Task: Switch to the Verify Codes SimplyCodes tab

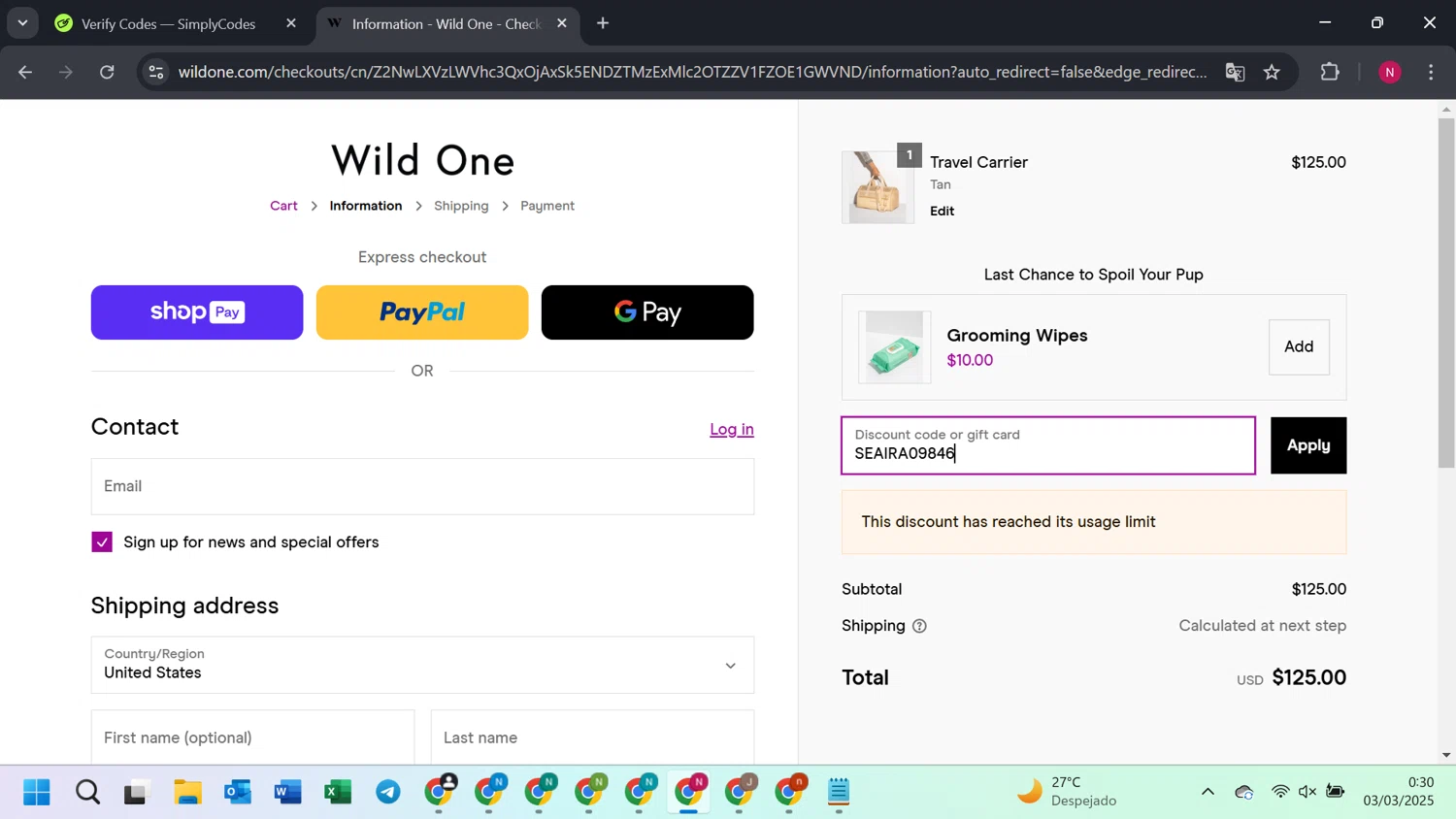Action: [168, 23]
